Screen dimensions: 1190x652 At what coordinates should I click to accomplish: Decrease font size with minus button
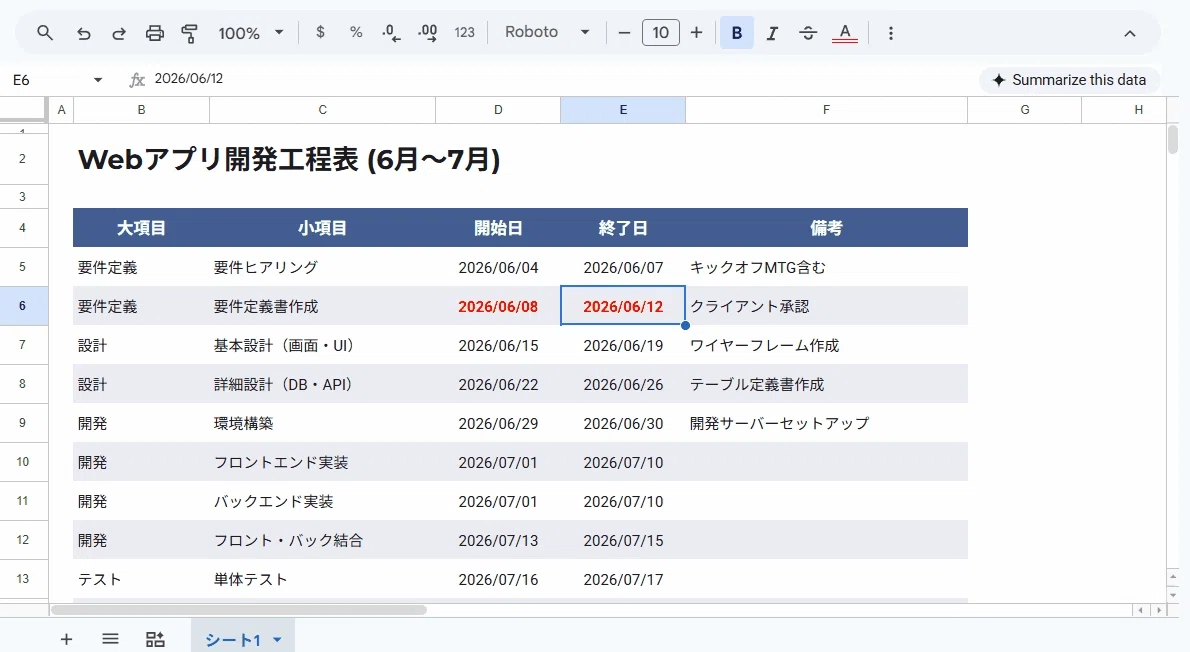point(624,33)
